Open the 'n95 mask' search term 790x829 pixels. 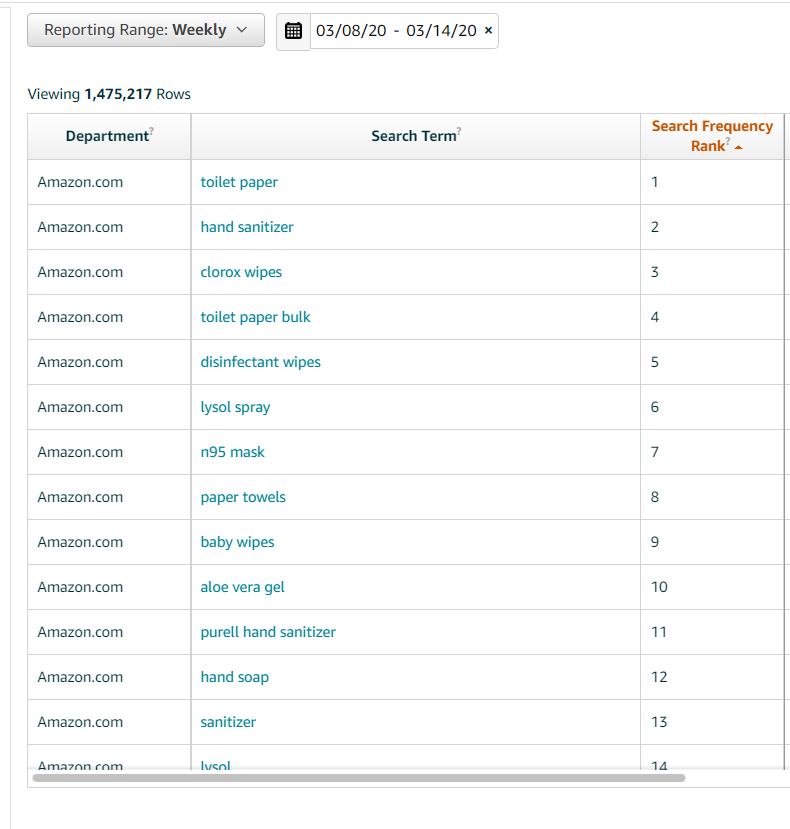pyautogui.click(x=233, y=452)
